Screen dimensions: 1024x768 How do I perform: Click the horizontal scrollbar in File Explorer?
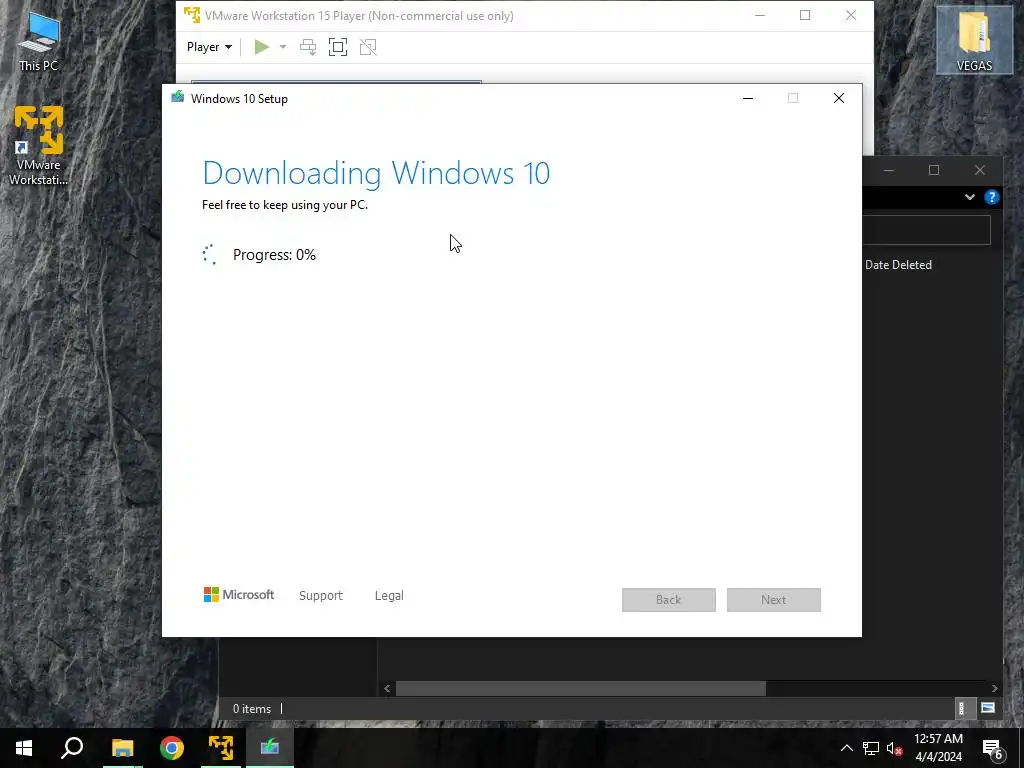coord(581,688)
